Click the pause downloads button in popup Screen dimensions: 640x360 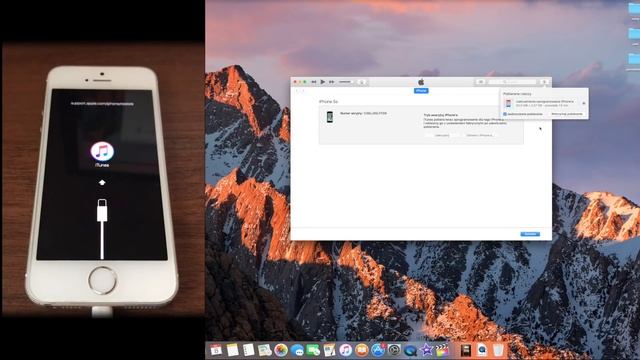[x=567, y=114]
